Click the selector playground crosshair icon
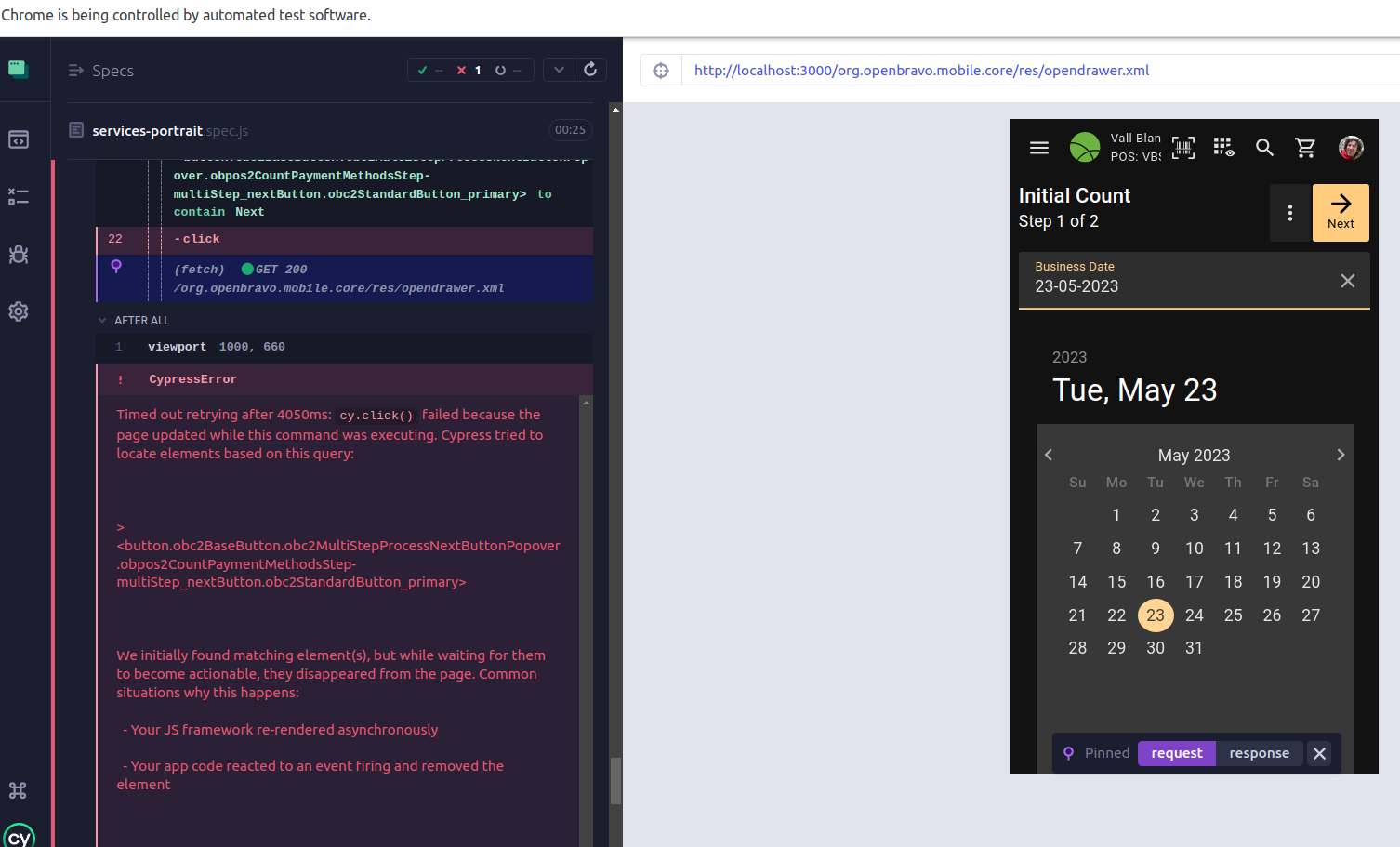This screenshot has height=847, width=1400. pyautogui.click(x=661, y=71)
